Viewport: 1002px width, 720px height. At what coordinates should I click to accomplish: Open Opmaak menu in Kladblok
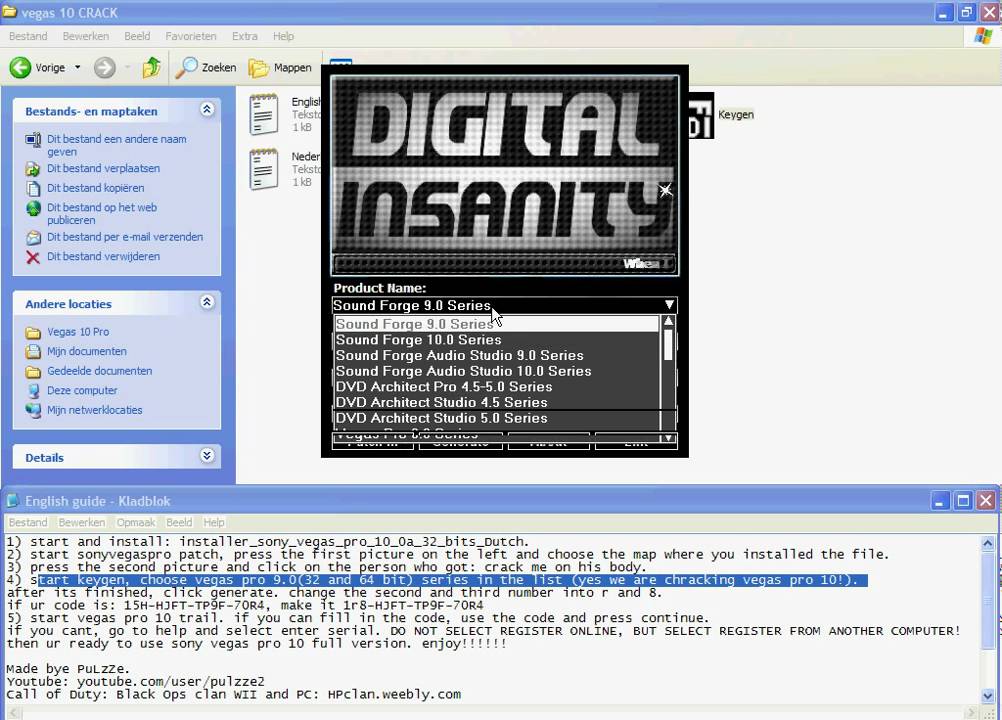click(x=135, y=523)
